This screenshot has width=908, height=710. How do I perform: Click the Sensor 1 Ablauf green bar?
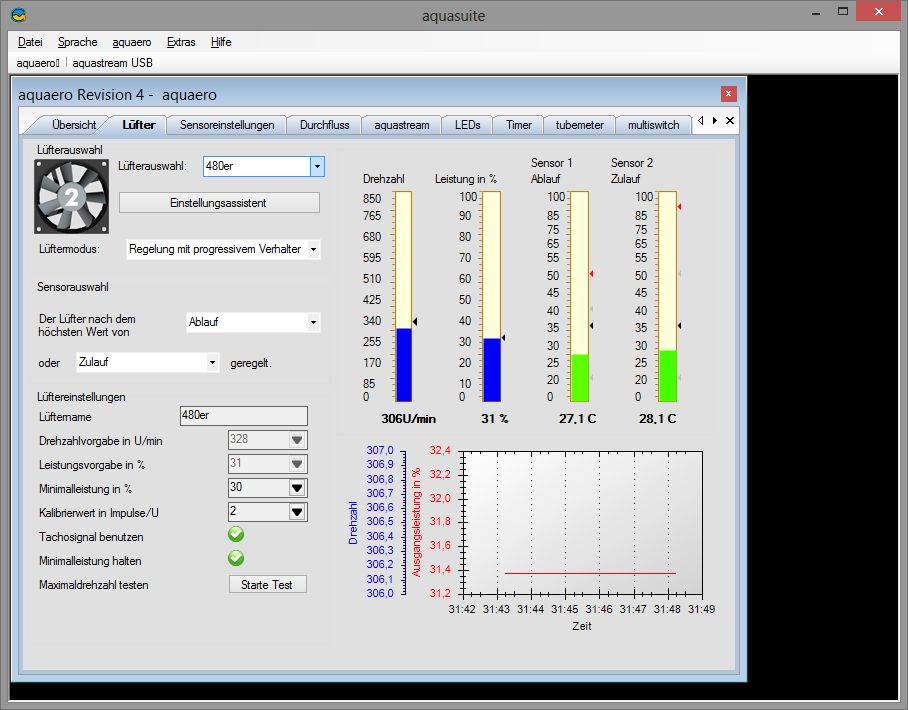pyautogui.click(x=580, y=378)
